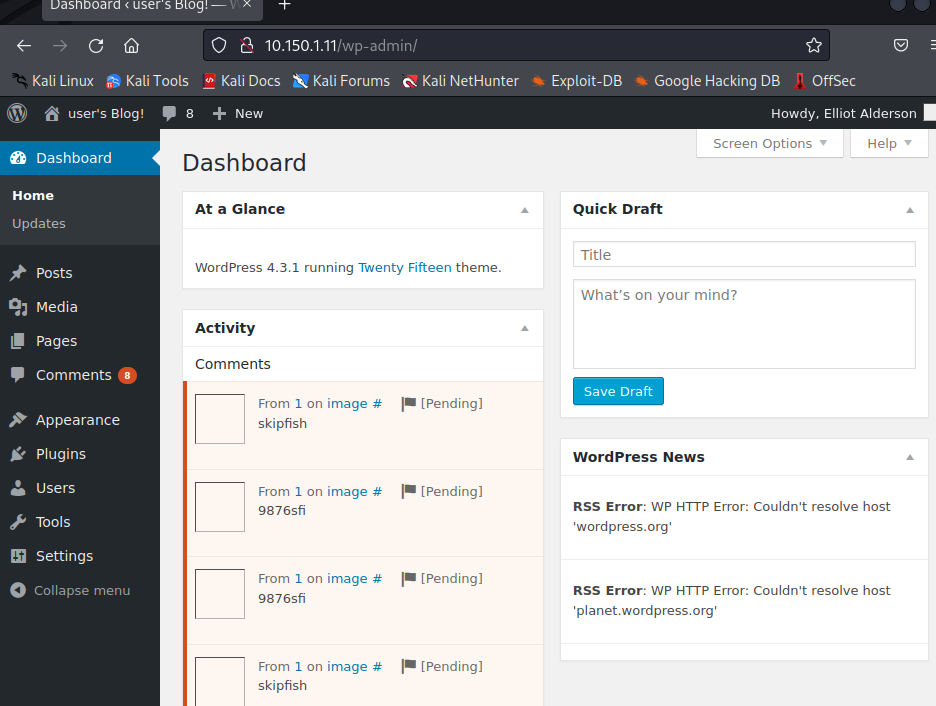Click the Save Draft button

[x=618, y=391]
